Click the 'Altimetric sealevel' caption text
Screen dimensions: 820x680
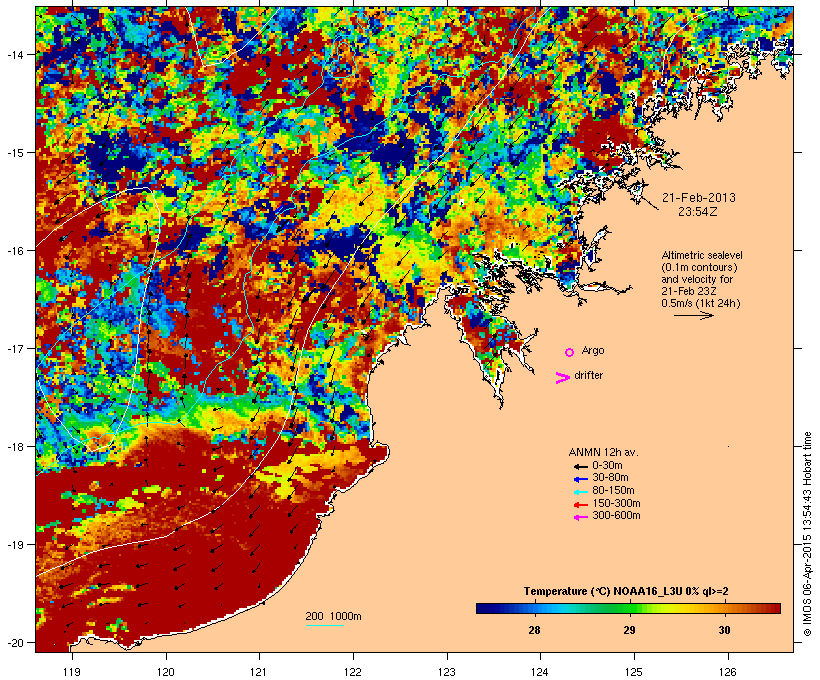[702, 255]
